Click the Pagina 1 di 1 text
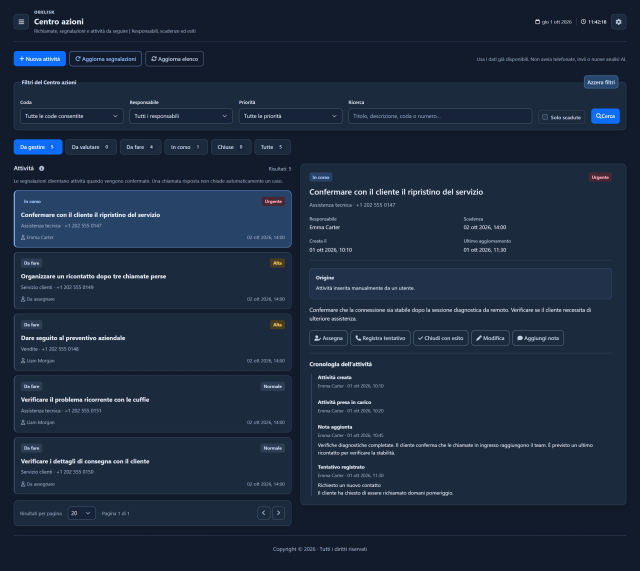This screenshot has height=571, width=640. 116,513
